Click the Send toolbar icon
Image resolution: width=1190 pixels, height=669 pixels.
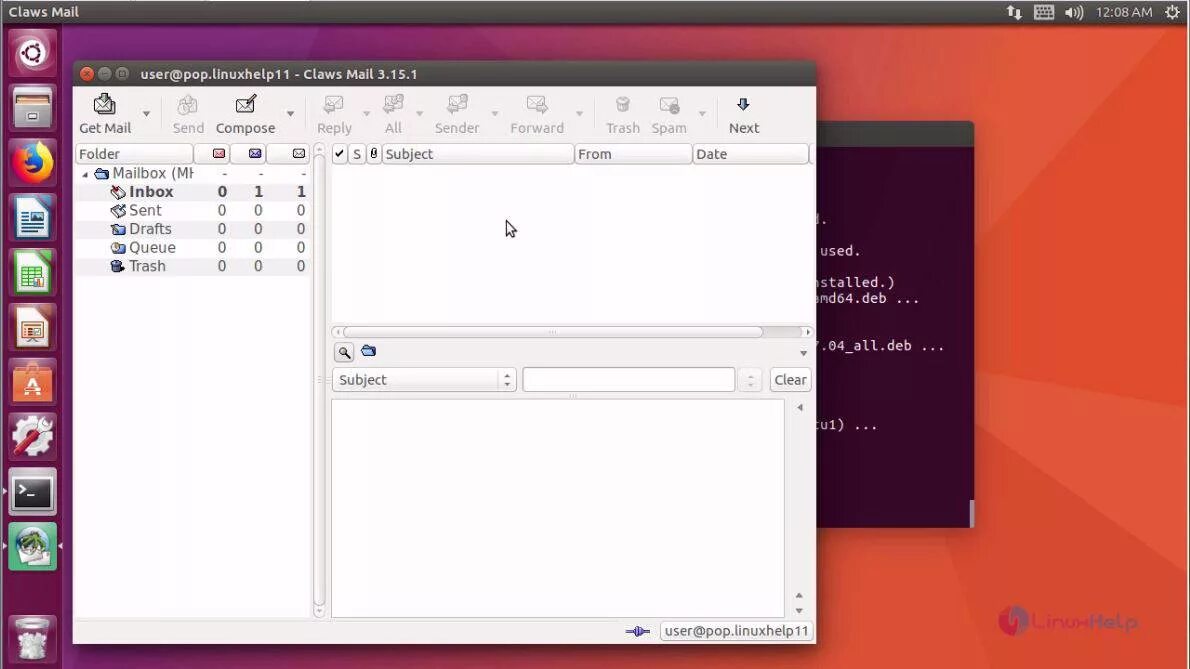coord(187,114)
